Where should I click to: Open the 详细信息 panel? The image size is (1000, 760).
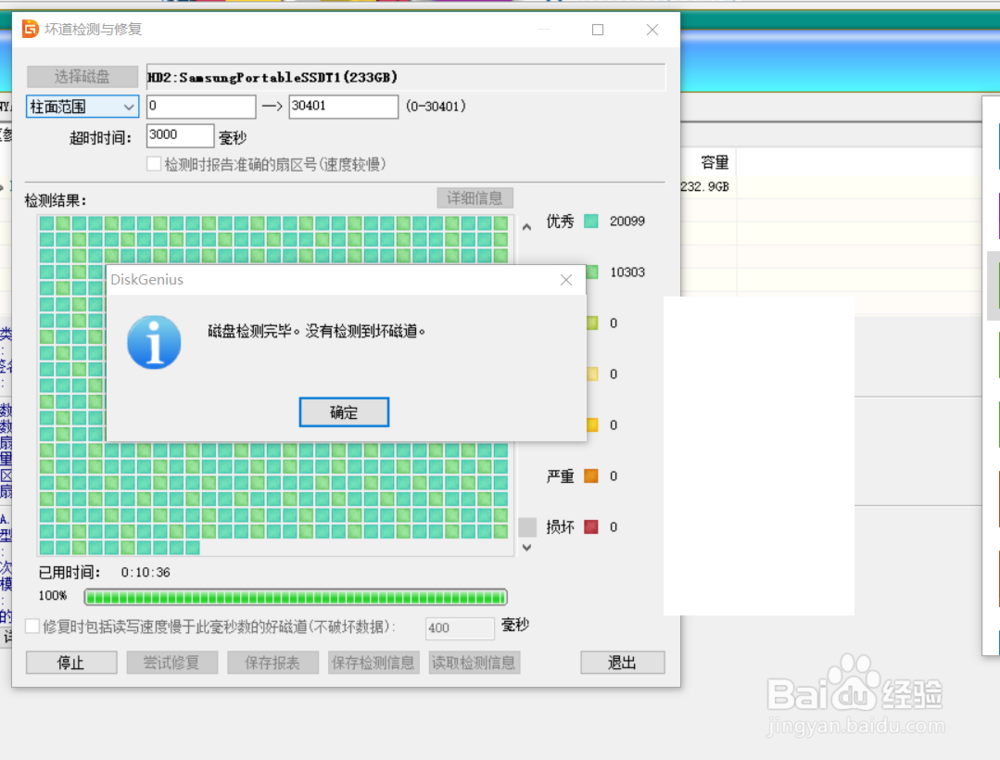tap(474, 197)
